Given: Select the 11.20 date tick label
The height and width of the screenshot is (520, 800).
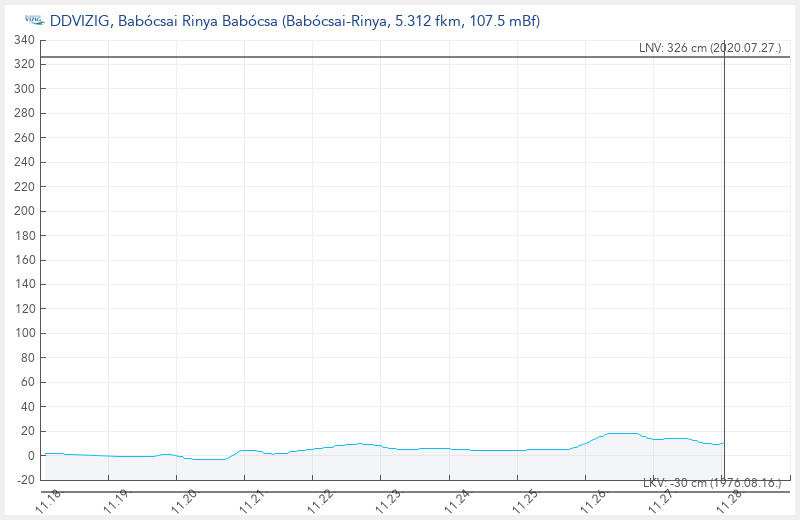Looking at the screenshot, I should click(x=183, y=500).
